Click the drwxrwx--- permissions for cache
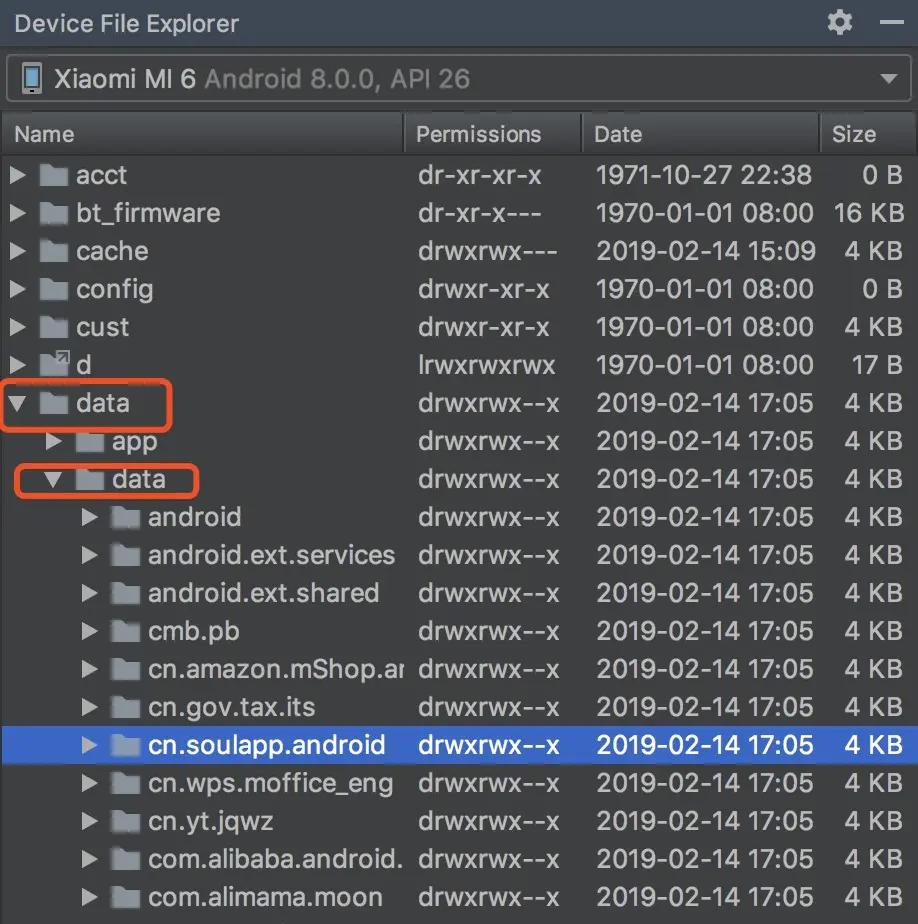 coord(487,251)
